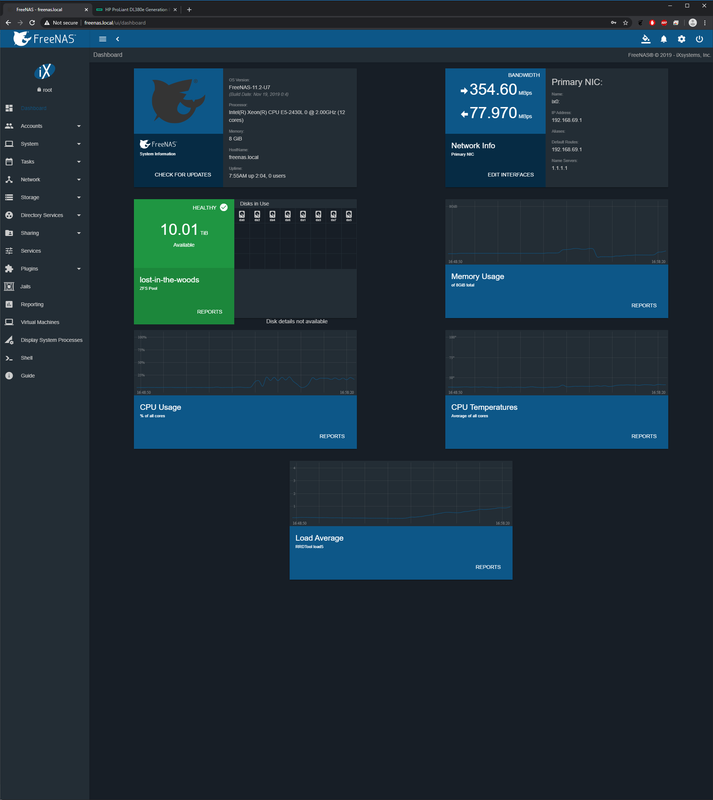The width and height of the screenshot is (713, 800).
Task: Click the Virtual Machines monitor icon
Action: coord(9,322)
